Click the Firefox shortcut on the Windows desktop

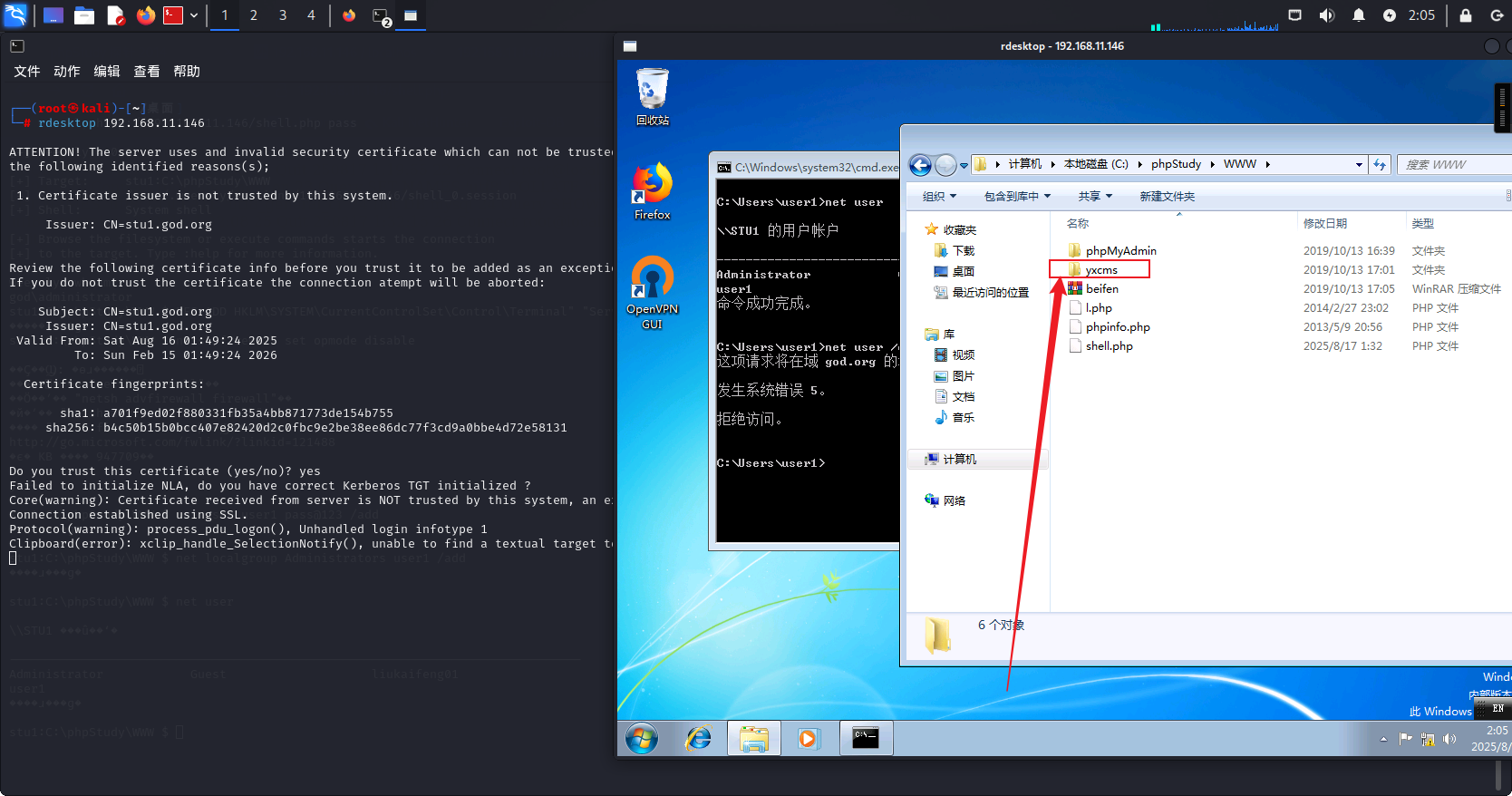pos(652,191)
